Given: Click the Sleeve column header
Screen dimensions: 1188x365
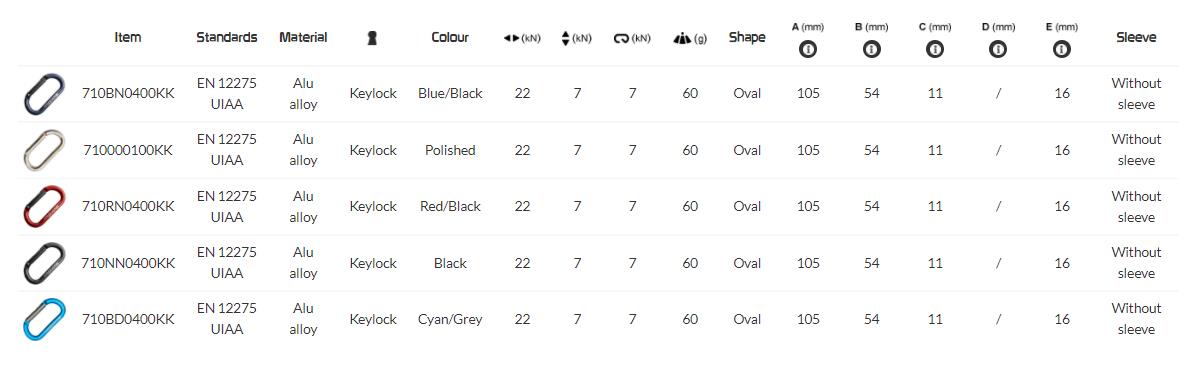Looking at the screenshot, I should point(1136,37).
